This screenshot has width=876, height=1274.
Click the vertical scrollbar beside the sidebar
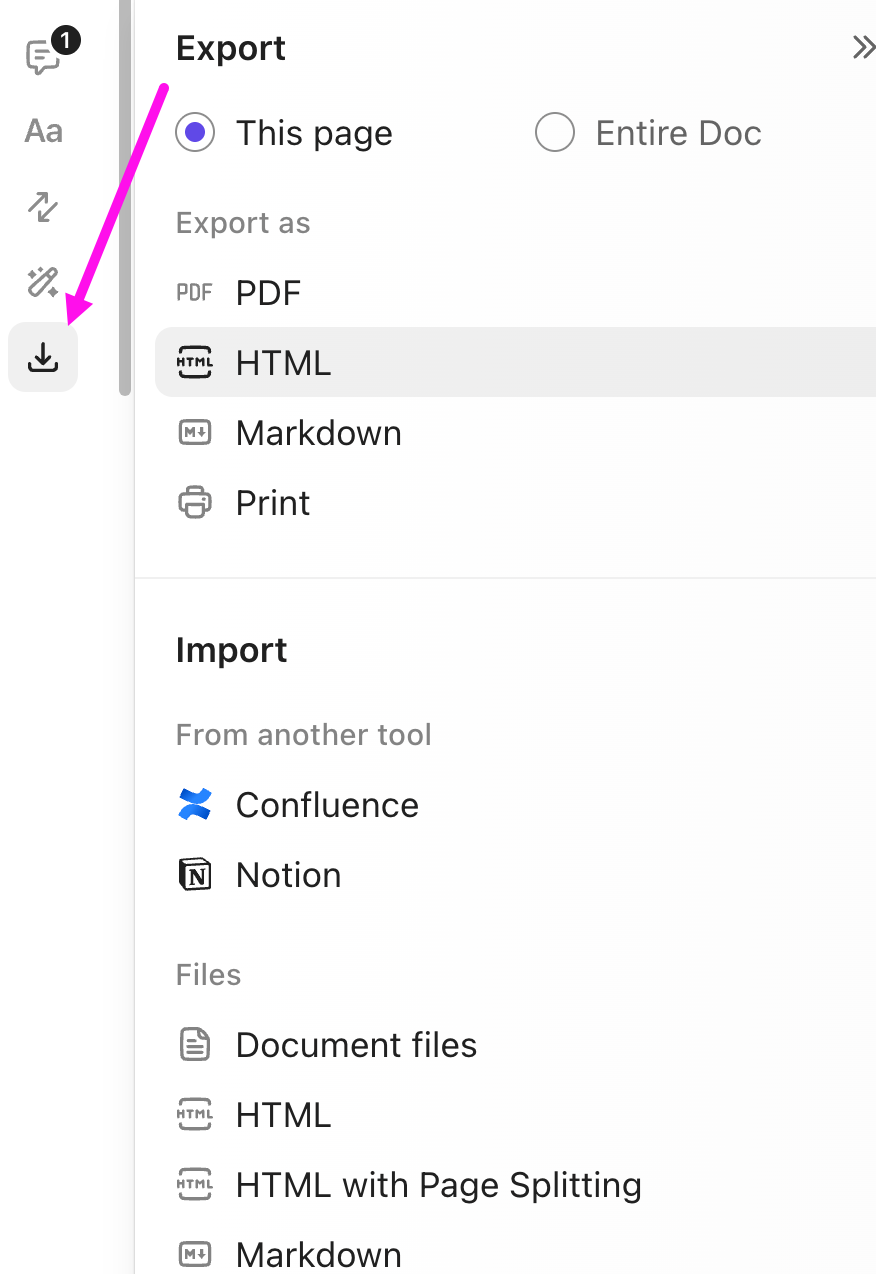click(x=125, y=198)
